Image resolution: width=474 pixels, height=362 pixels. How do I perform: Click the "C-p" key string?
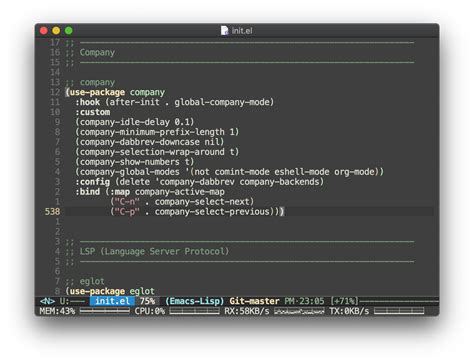127,212
